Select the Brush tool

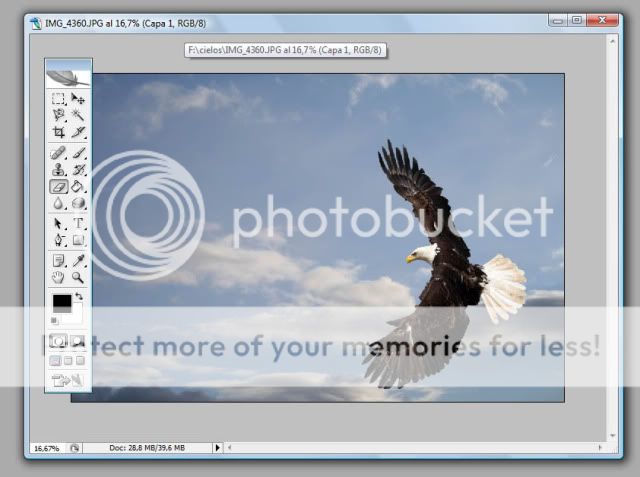coord(78,153)
